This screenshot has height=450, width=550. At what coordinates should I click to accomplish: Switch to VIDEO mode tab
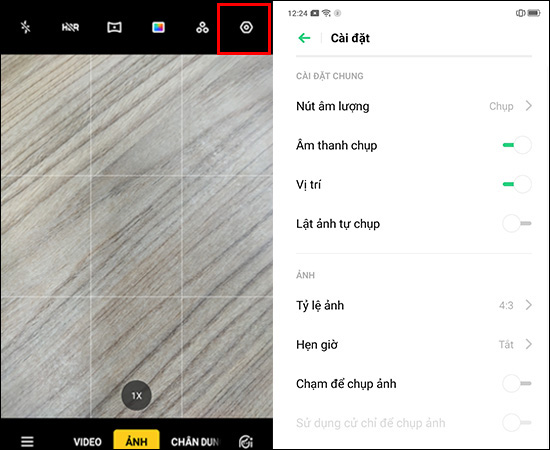[x=87, y=442]
